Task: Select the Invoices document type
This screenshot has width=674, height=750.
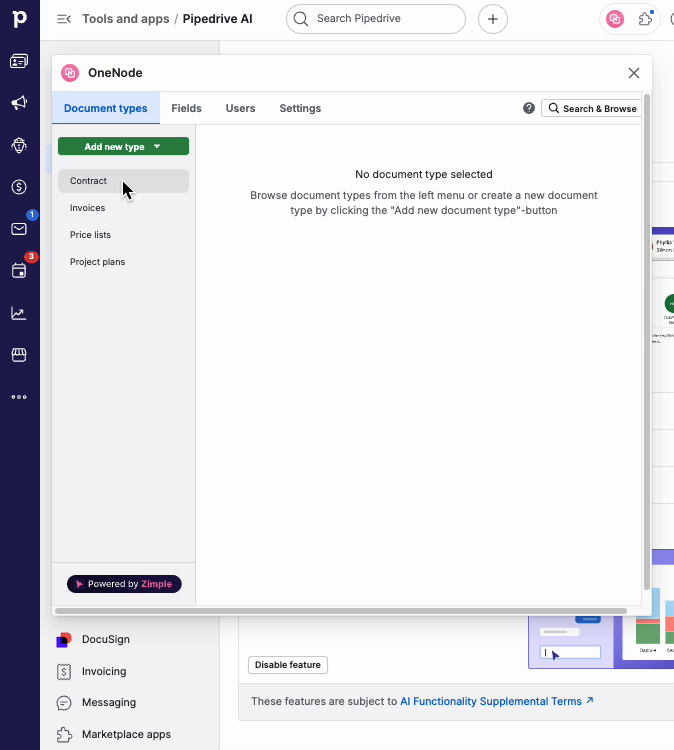Action: coord(123,208)
